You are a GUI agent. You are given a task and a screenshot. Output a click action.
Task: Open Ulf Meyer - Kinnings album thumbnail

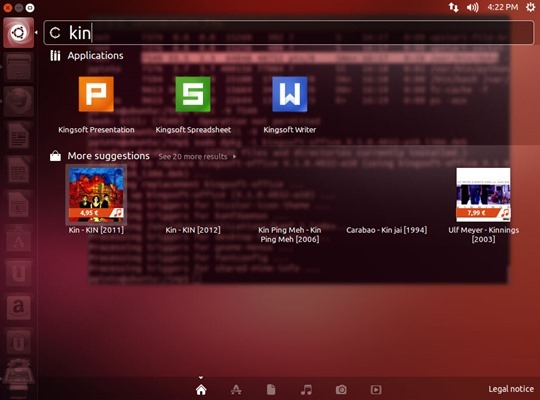484,195
